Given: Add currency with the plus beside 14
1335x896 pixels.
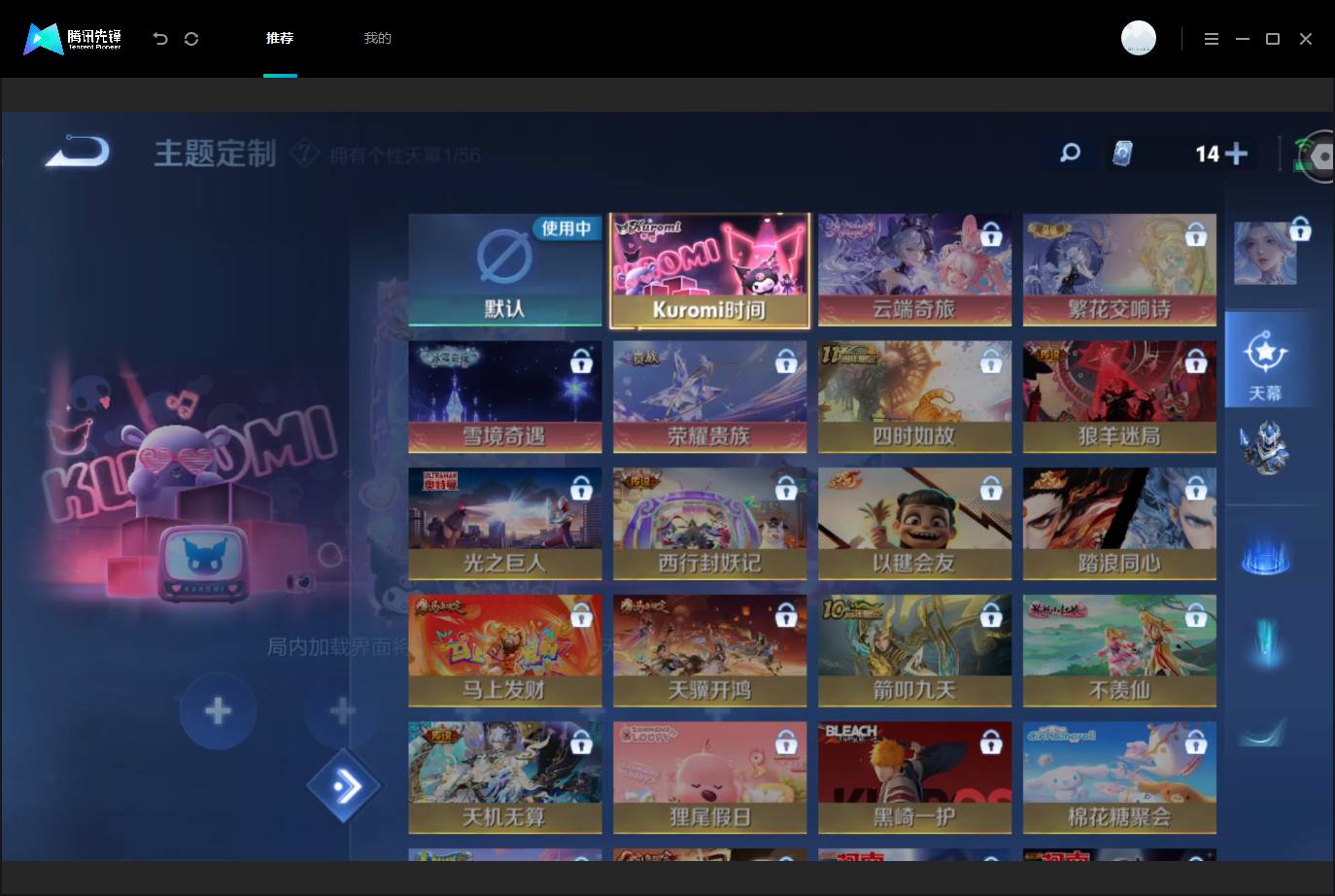Looking at the screenshot, I should tap(1237, 154).
